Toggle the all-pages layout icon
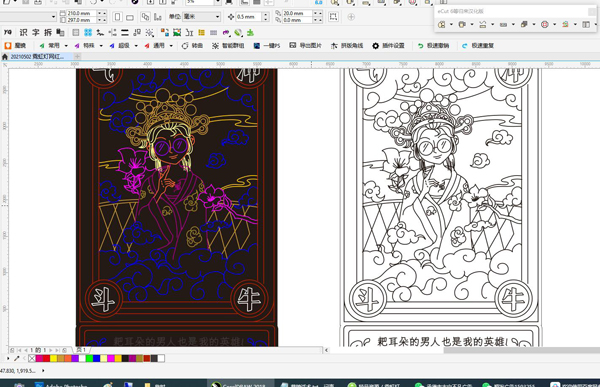Screen dimensions: 600x387 coord(145,17)
